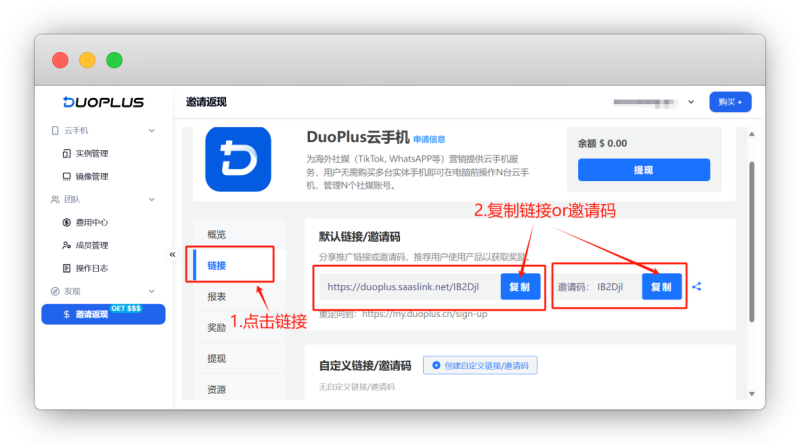Screen dimensions: 800x444
Task: Click the scrollbar up arrow
Action: tap(752, 134)
